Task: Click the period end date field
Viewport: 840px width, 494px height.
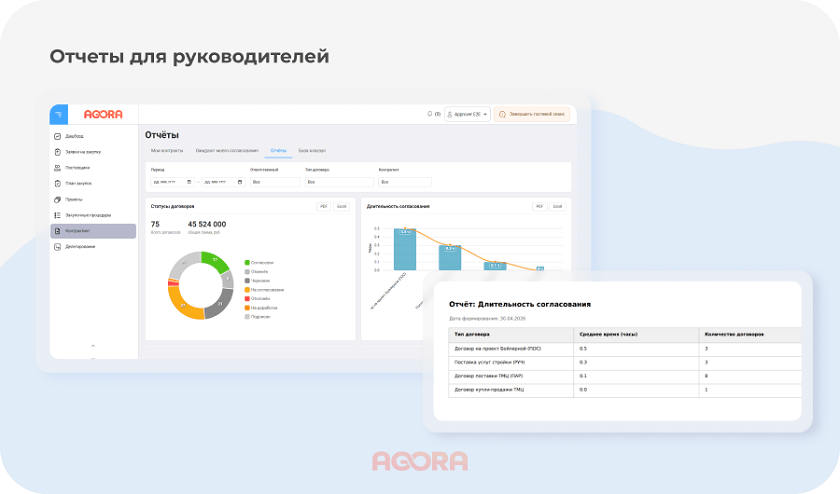Action: click(223, 182)
